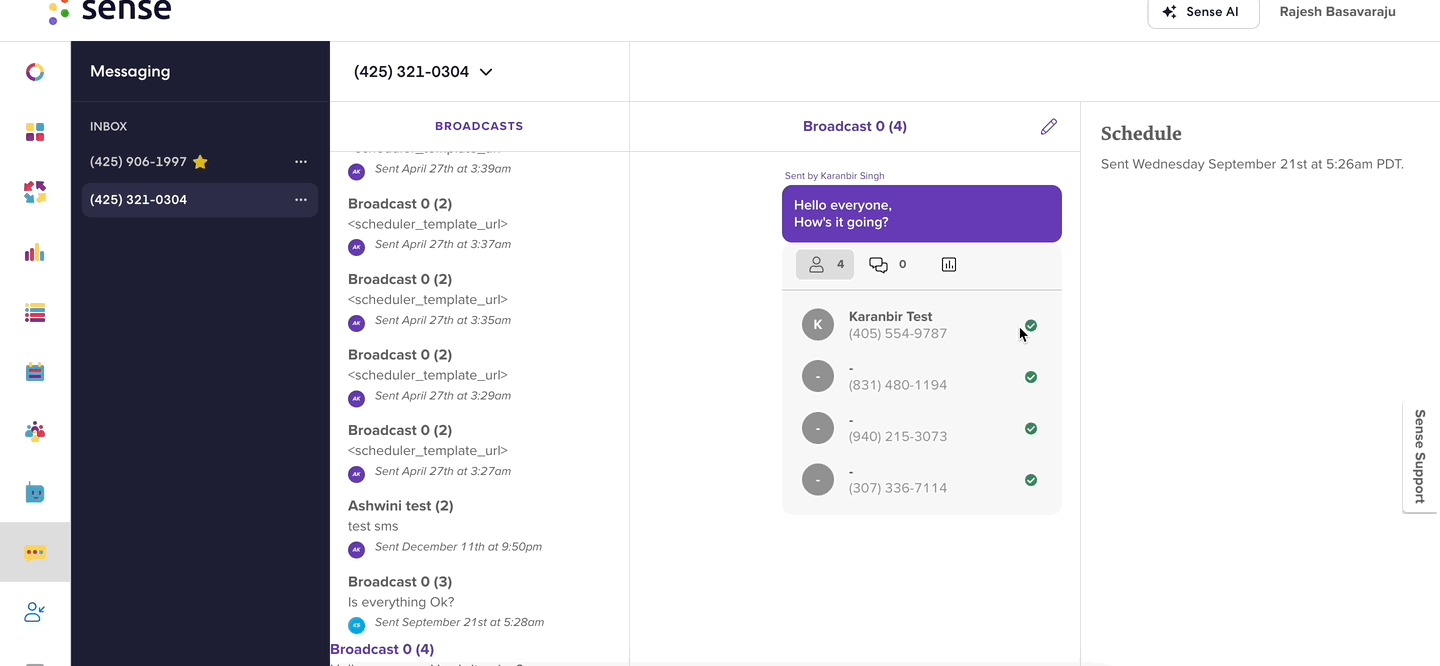The width and height of the screenshot is (1440, 666).
Task: Open the three-dot menu for (425) 906-1997
Action: [x=301, y=162]
